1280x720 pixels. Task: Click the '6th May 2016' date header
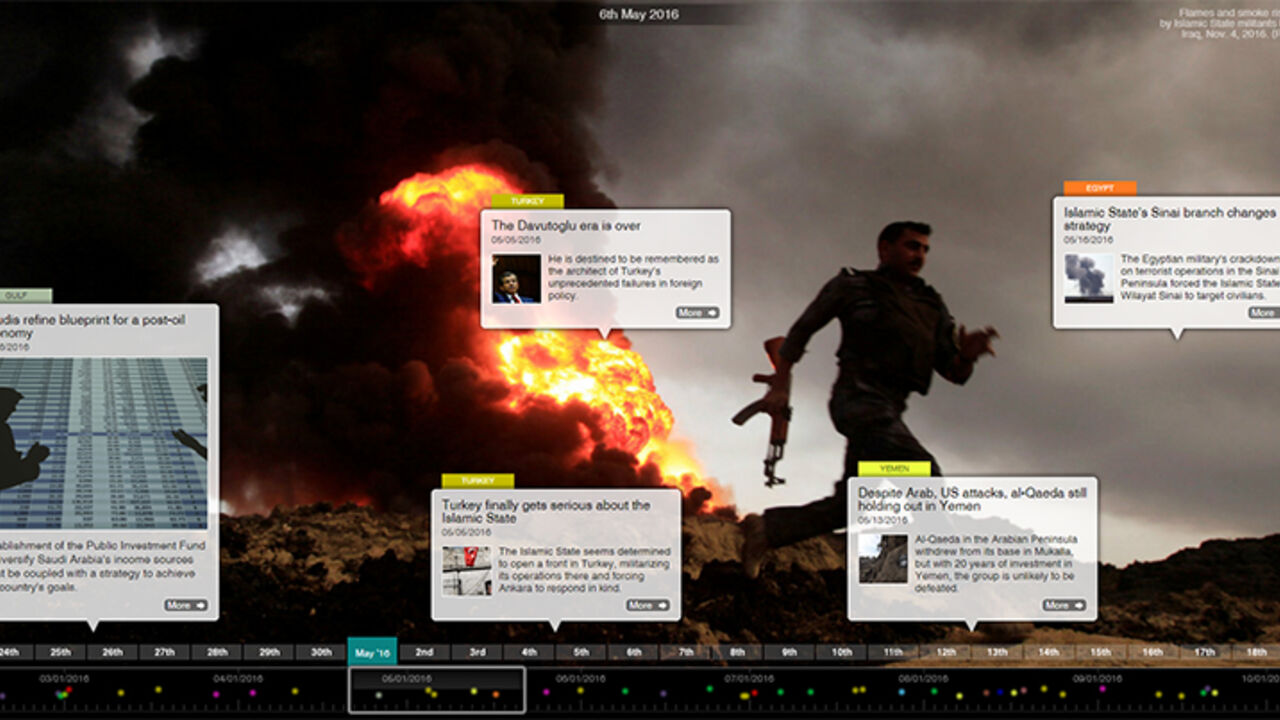pyautogui.click(x=638, y=14)
